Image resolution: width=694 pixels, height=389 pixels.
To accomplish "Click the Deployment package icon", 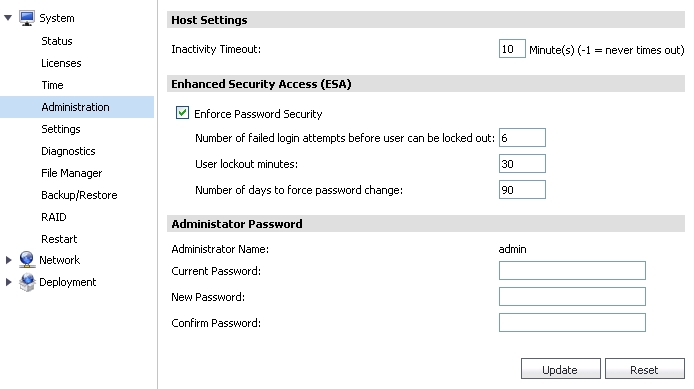I will [x=27, y=282].
